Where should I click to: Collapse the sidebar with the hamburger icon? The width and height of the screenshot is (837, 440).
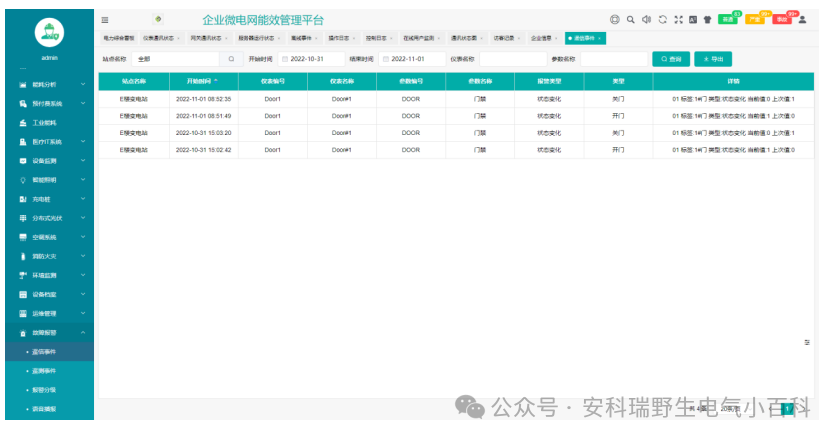105,20
